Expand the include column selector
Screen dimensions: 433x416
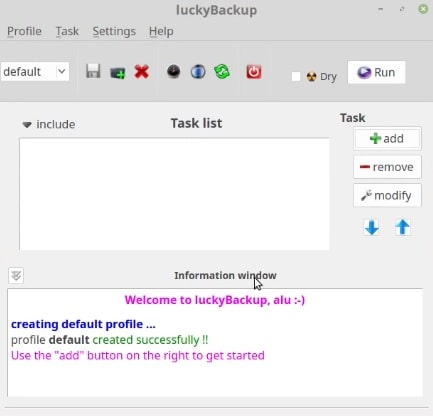[x=49, y=124]
